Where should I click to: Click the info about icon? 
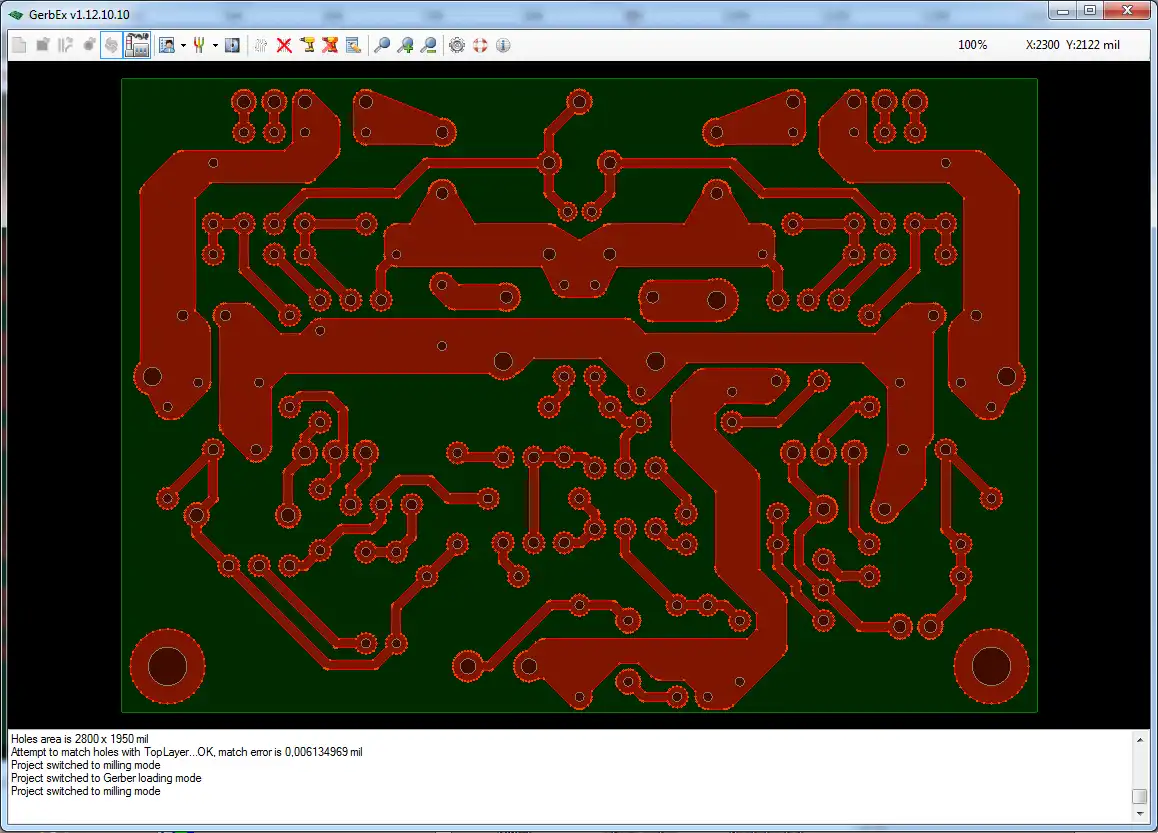[x=503, y=45]
